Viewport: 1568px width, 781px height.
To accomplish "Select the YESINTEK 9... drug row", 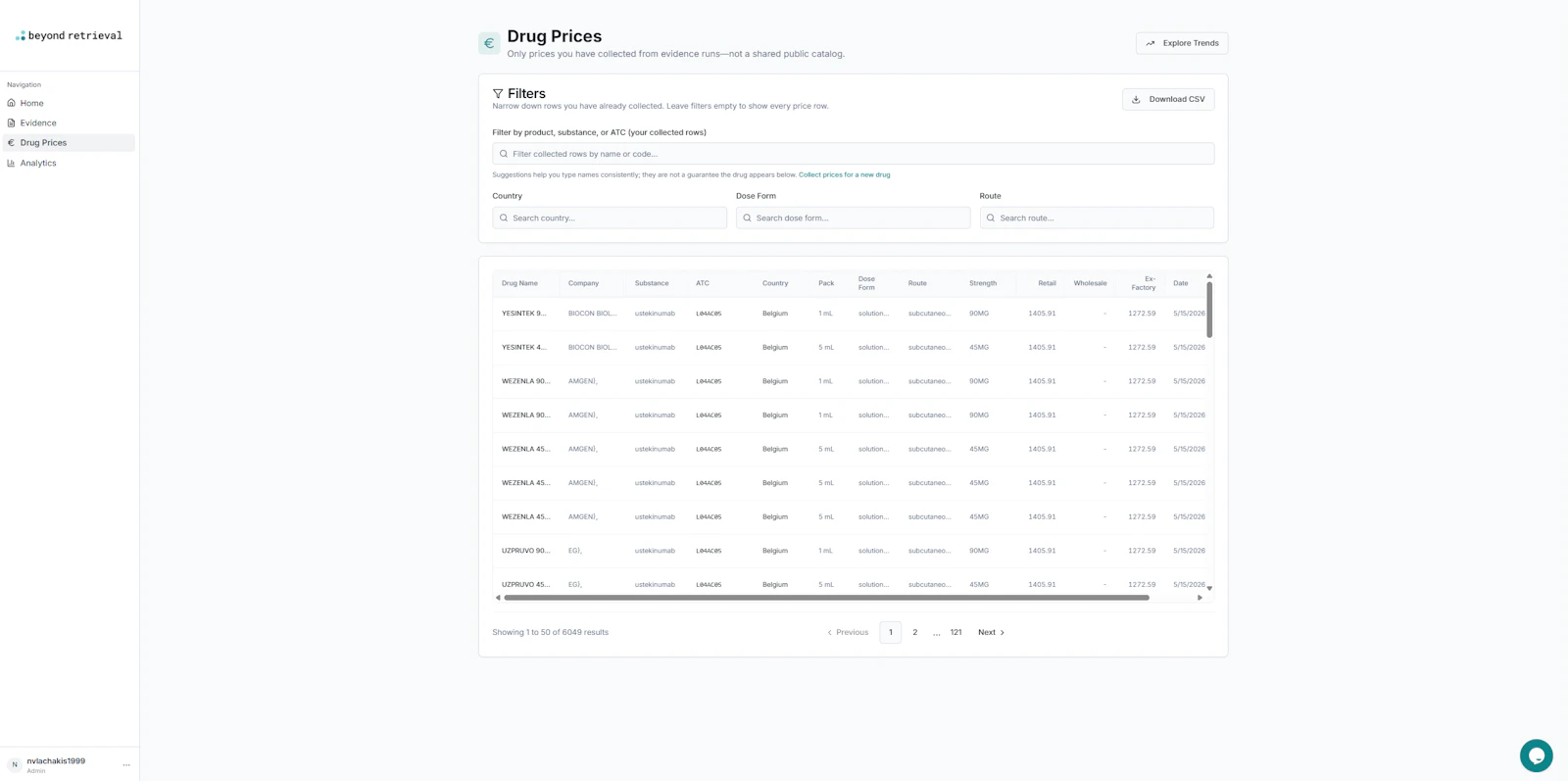I will 849,314.
